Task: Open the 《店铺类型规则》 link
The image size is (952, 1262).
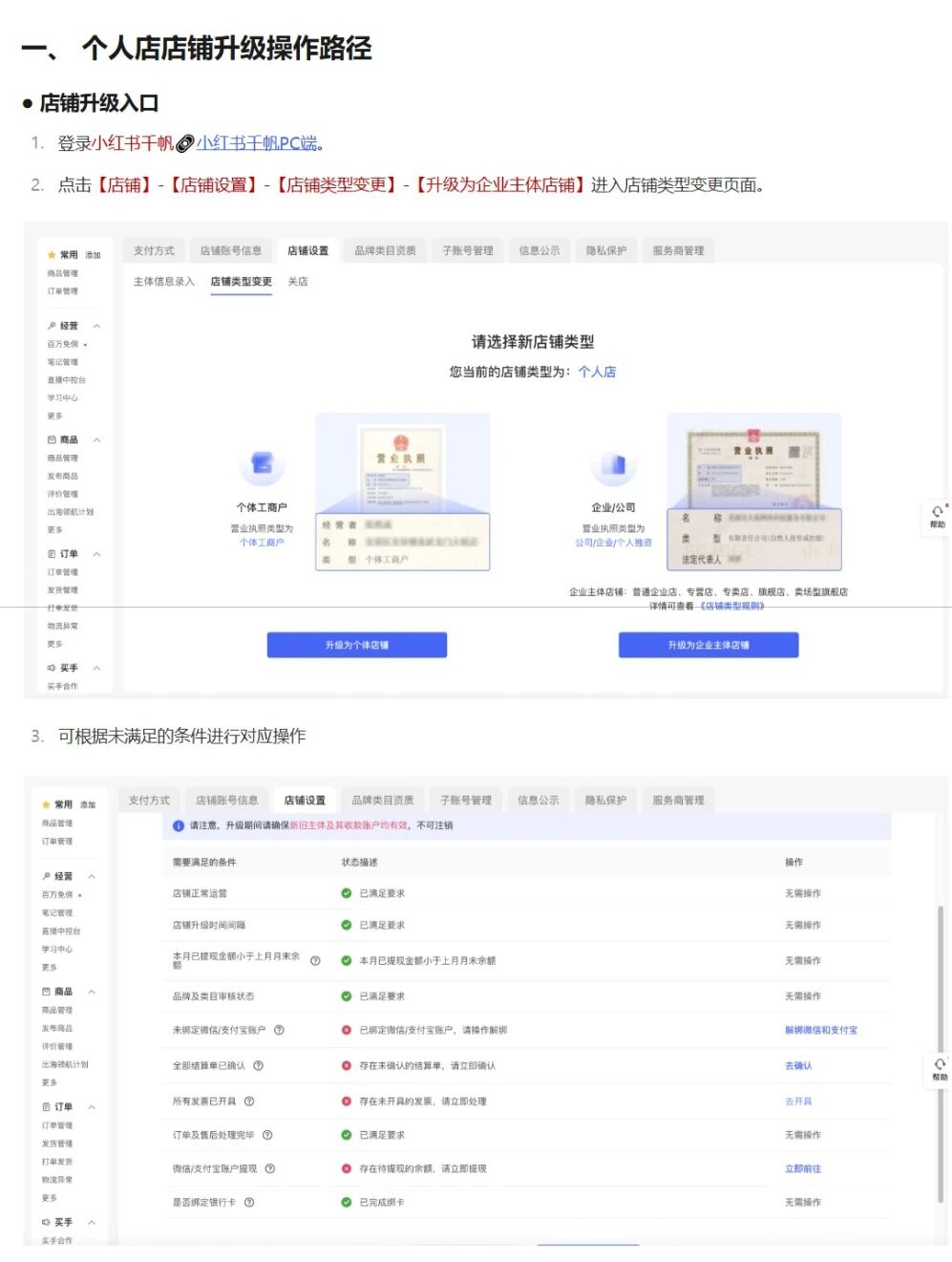Action: 731,606
